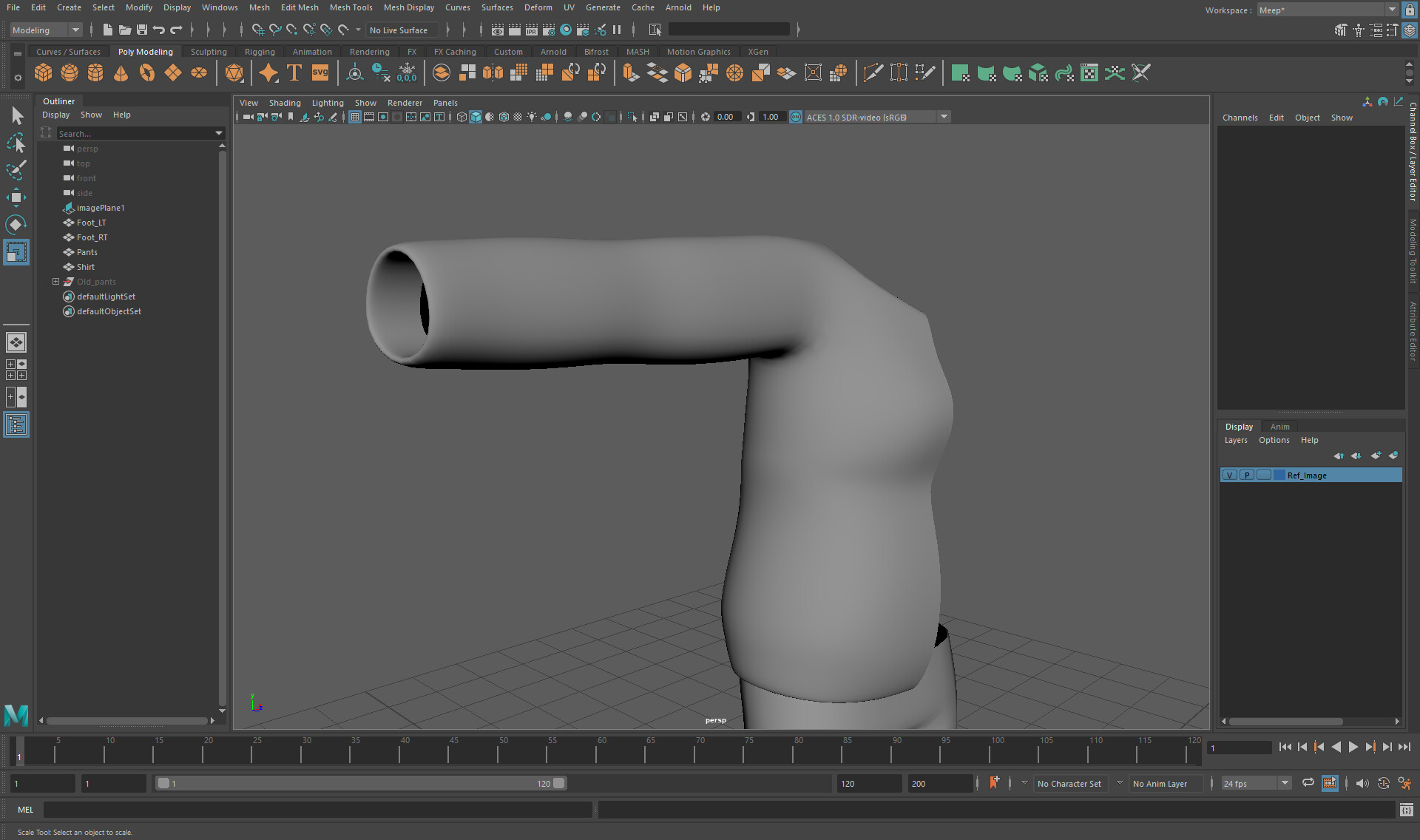The width and height of the screenshot is (1420, 840).
Task: Toggle visibility V box of Ref_Image layer
Action: pyautogui.click(x=1229, y=475)
